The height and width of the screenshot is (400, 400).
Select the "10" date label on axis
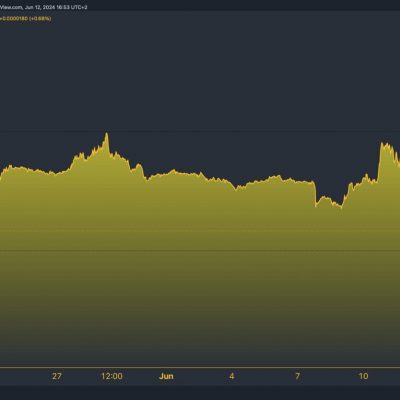(363, 376)
